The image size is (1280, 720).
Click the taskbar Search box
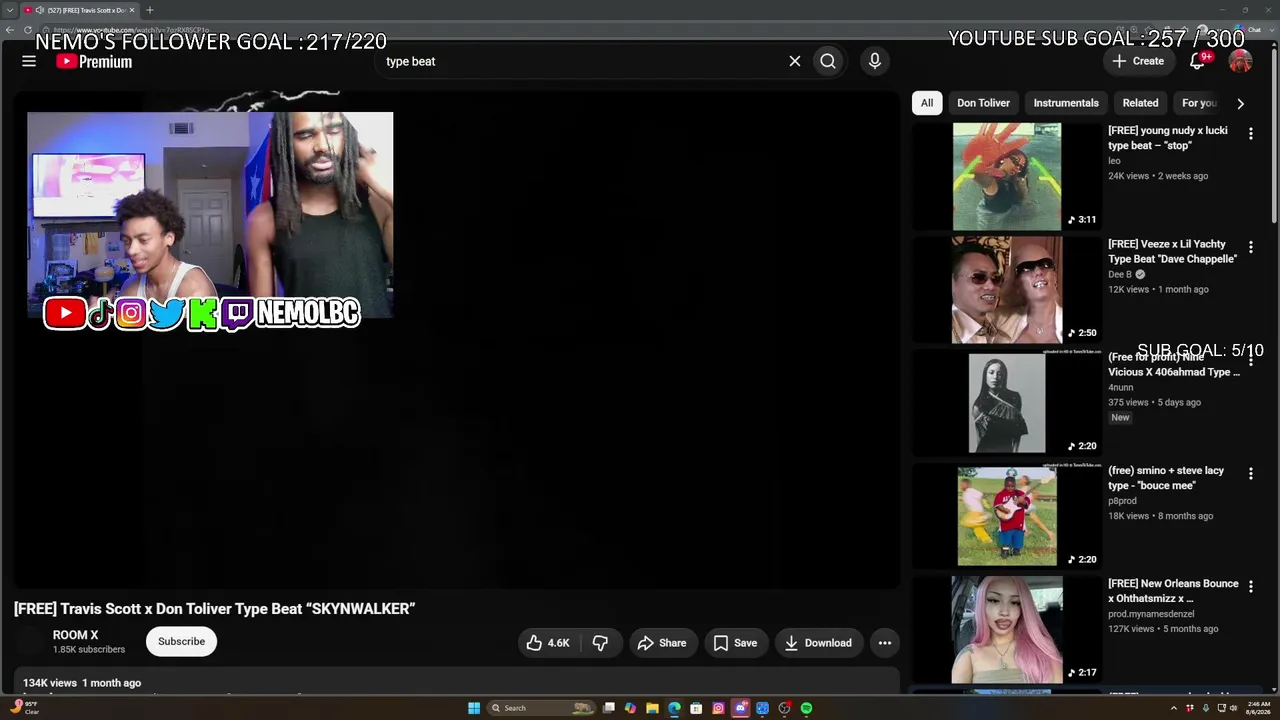541,708
